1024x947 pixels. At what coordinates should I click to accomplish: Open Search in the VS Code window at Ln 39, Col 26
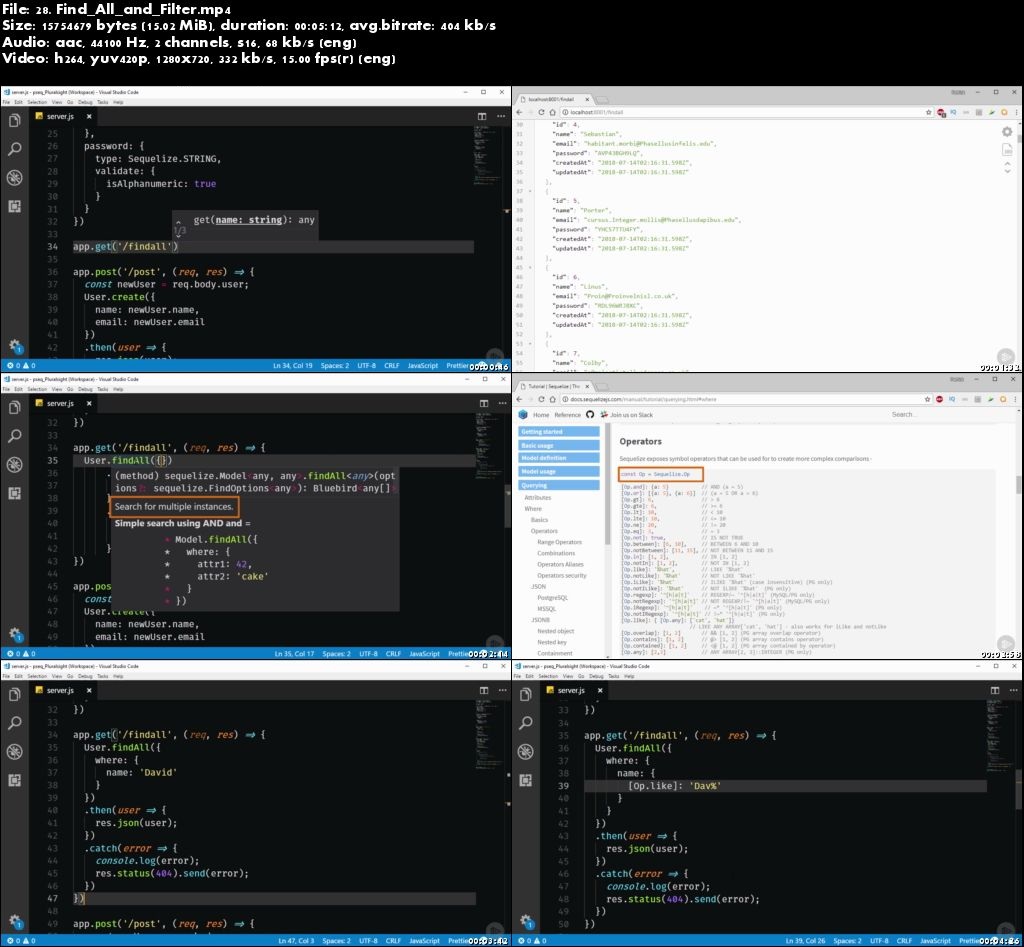point(526,723)
